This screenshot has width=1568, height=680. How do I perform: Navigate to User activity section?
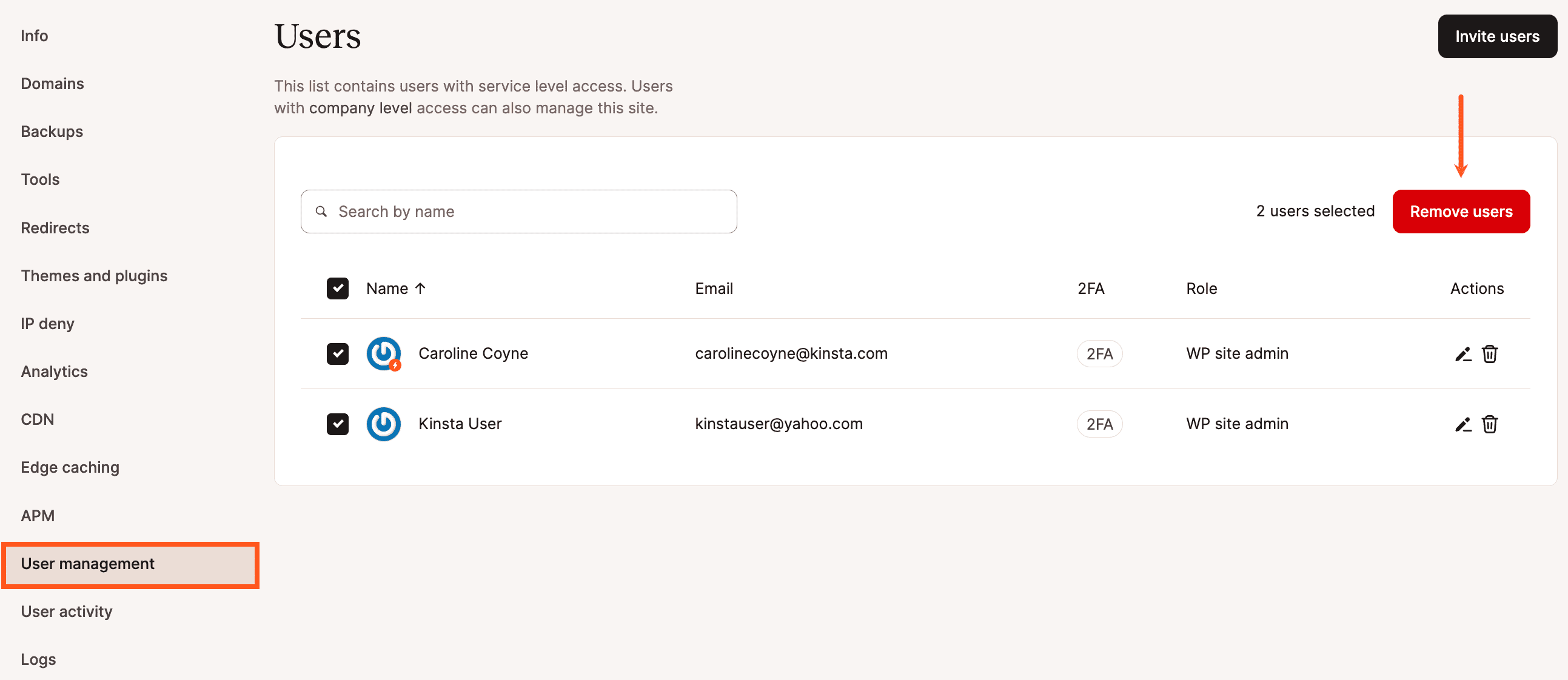67,611
